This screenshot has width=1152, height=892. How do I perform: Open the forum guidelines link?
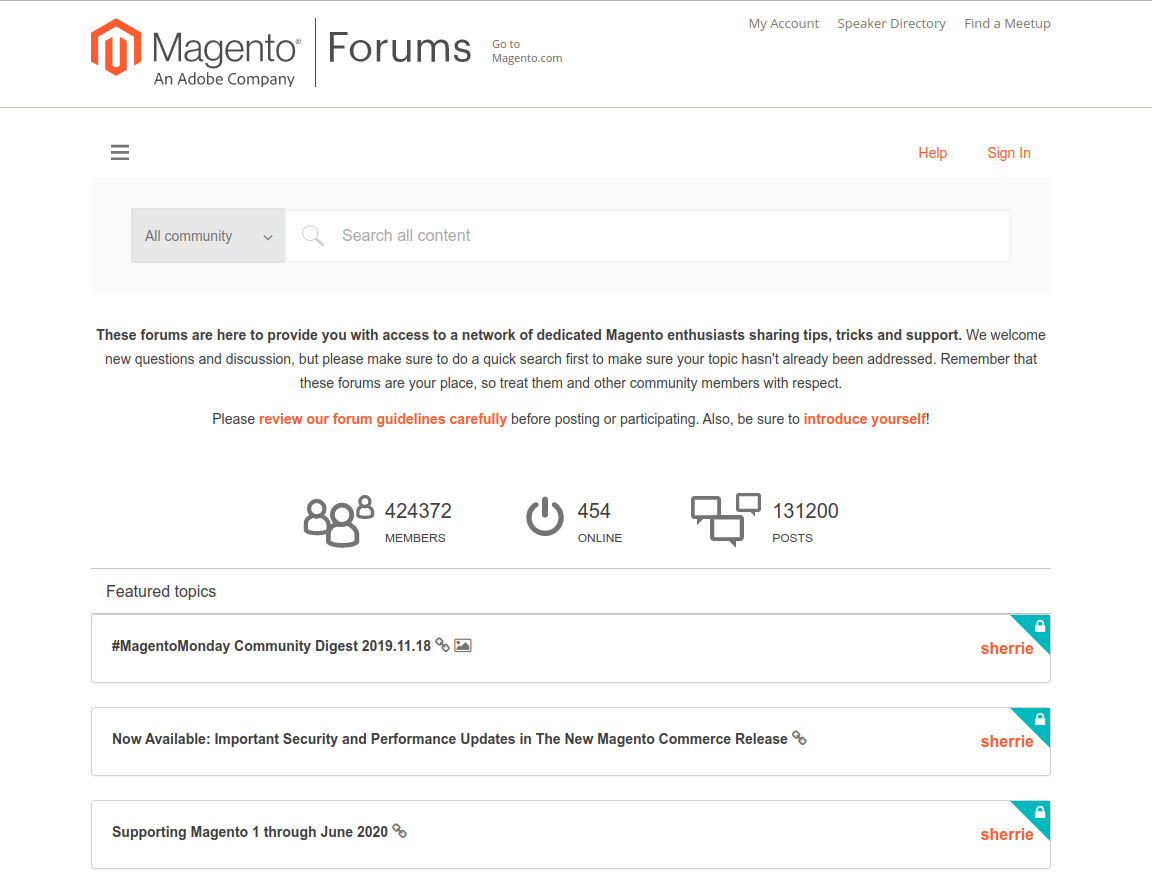click(x=383, y=419)
